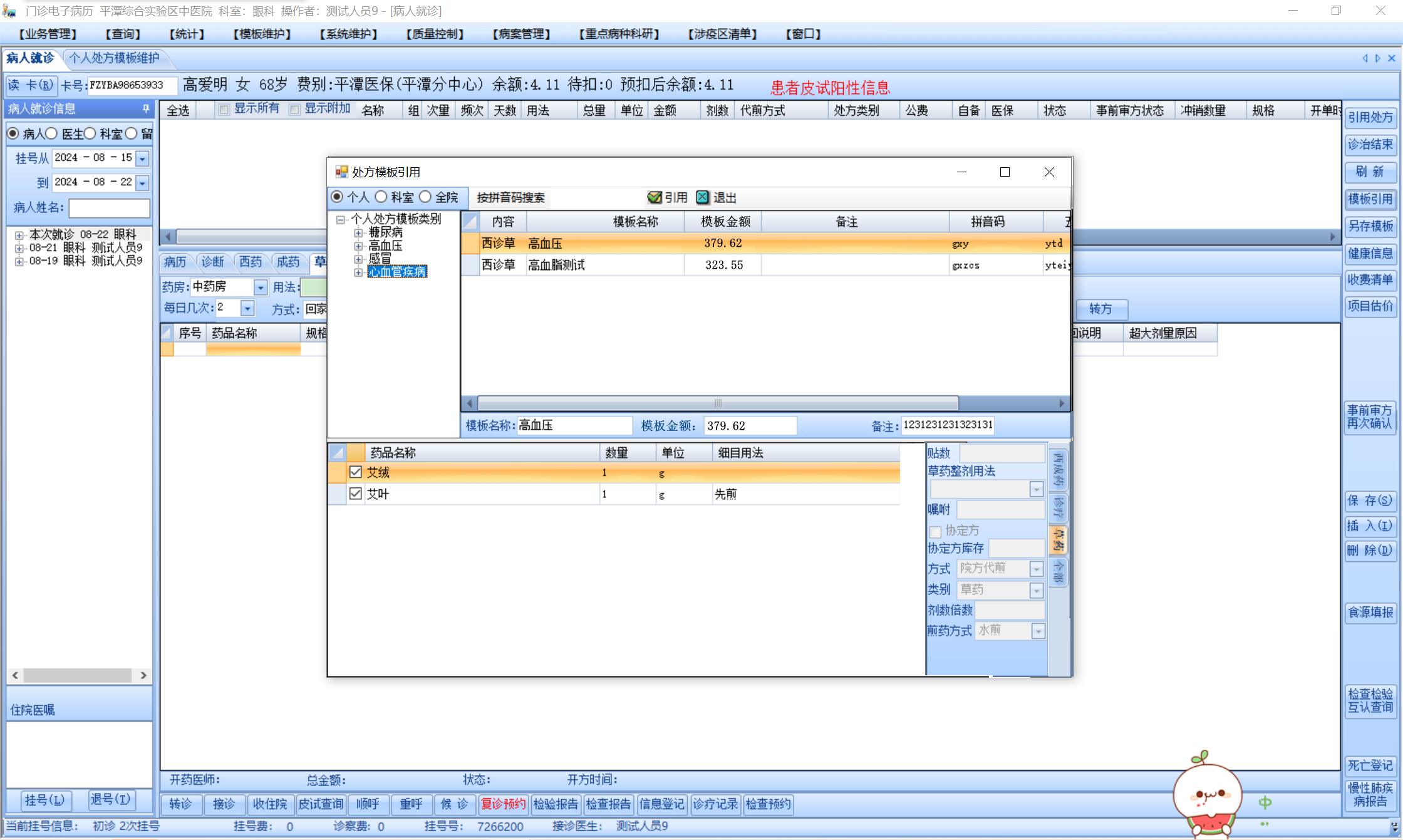Click the pin icon on 病人就诊信息 panel
The width and height of the screenshot is (1403, 840).
(x=146, y=109)
